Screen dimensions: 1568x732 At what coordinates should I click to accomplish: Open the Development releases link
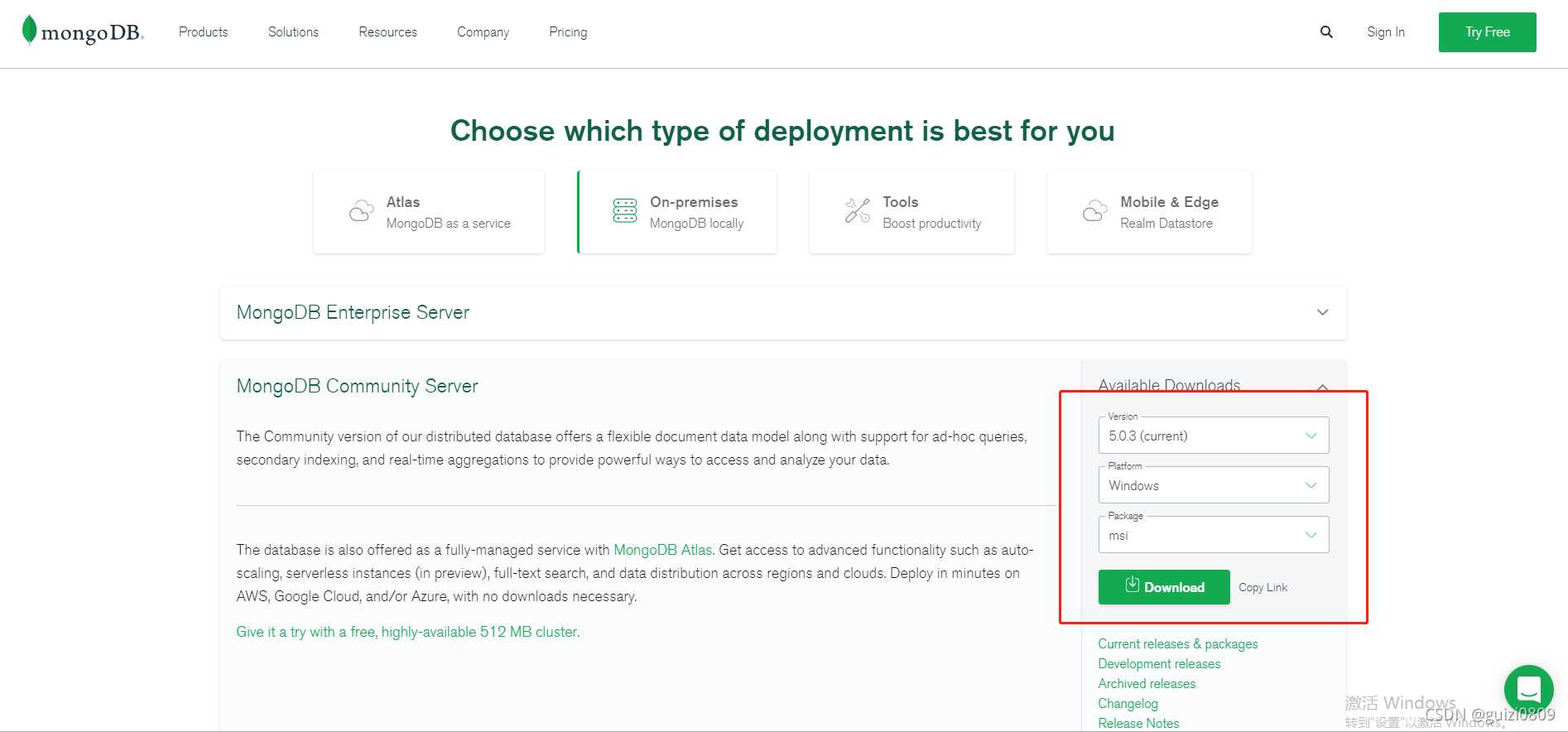(1159, 664)
